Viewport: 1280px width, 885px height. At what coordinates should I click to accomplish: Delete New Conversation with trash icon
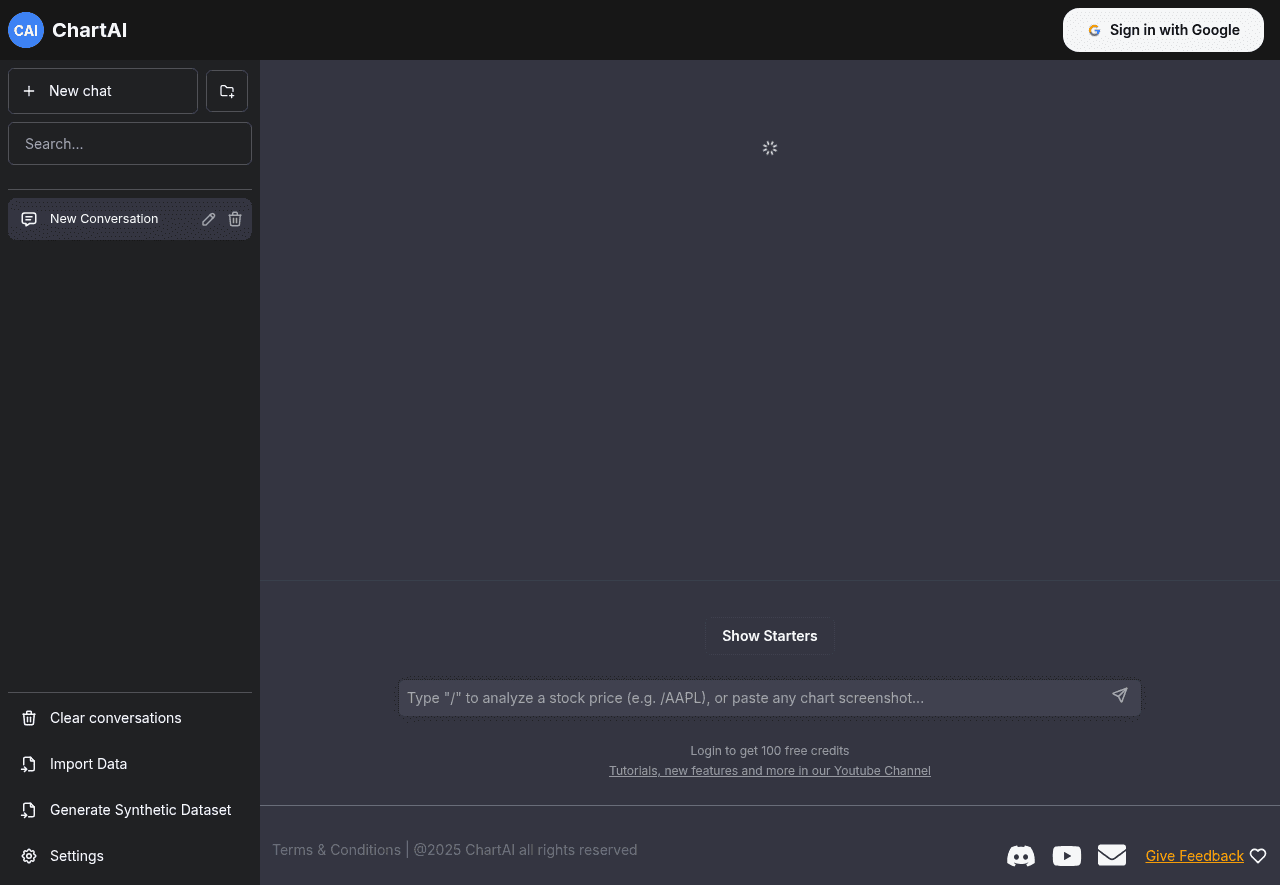pos(235,219)
